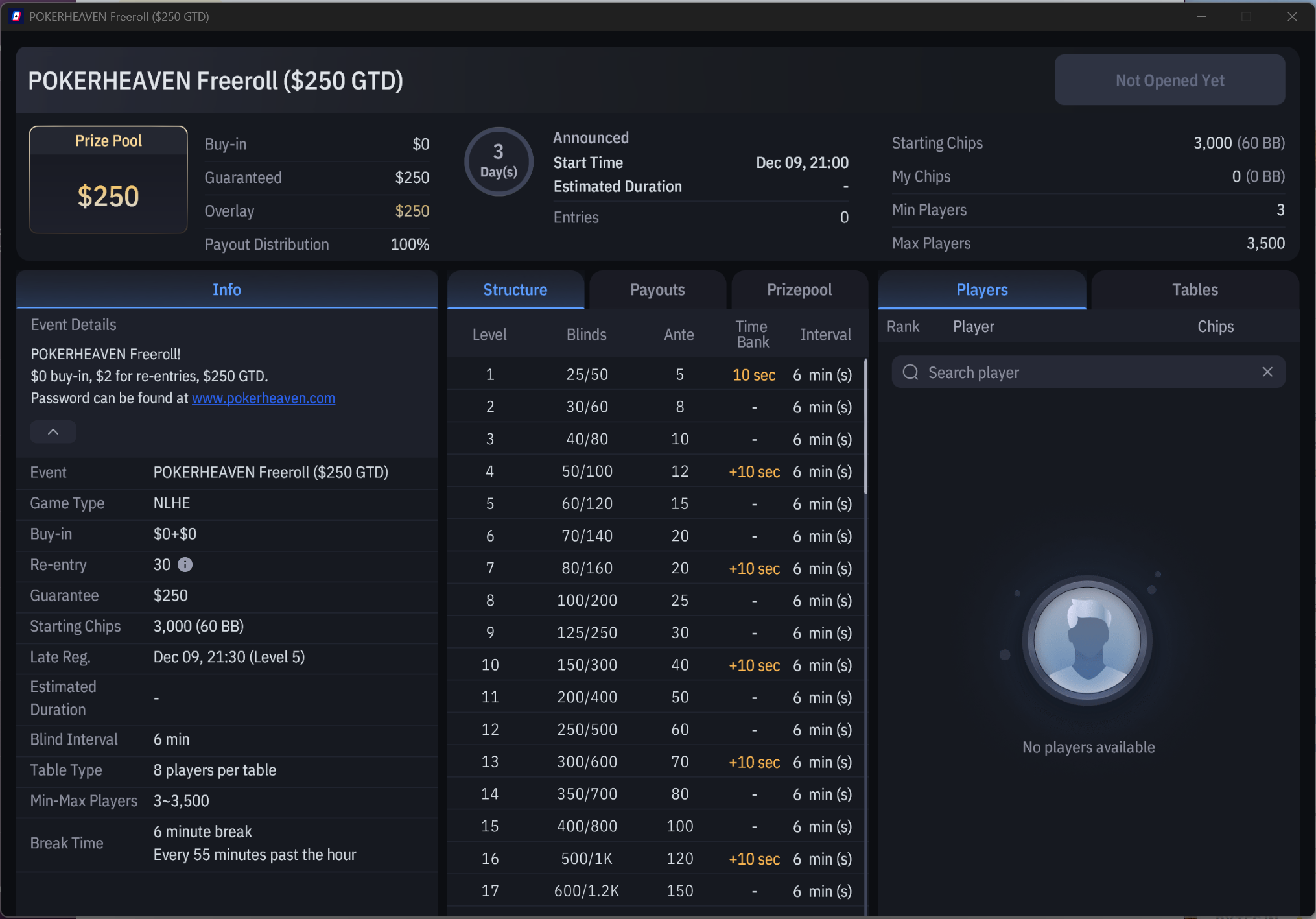Open the Prizepool tab
The image size is (1316, 919).
pyautogui.click(x=799, y=290)
